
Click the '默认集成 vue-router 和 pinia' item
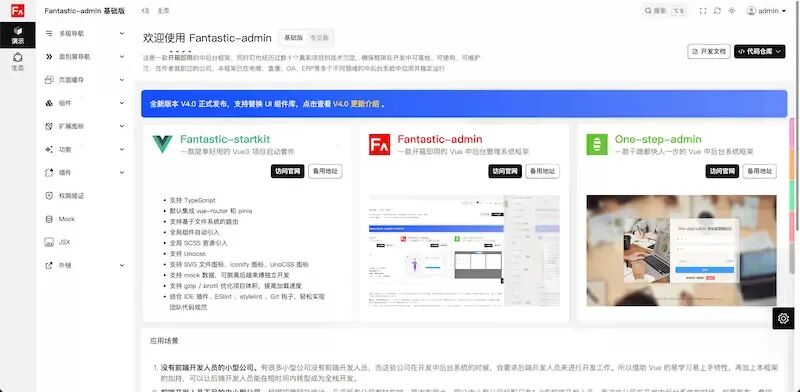point(211,211)
